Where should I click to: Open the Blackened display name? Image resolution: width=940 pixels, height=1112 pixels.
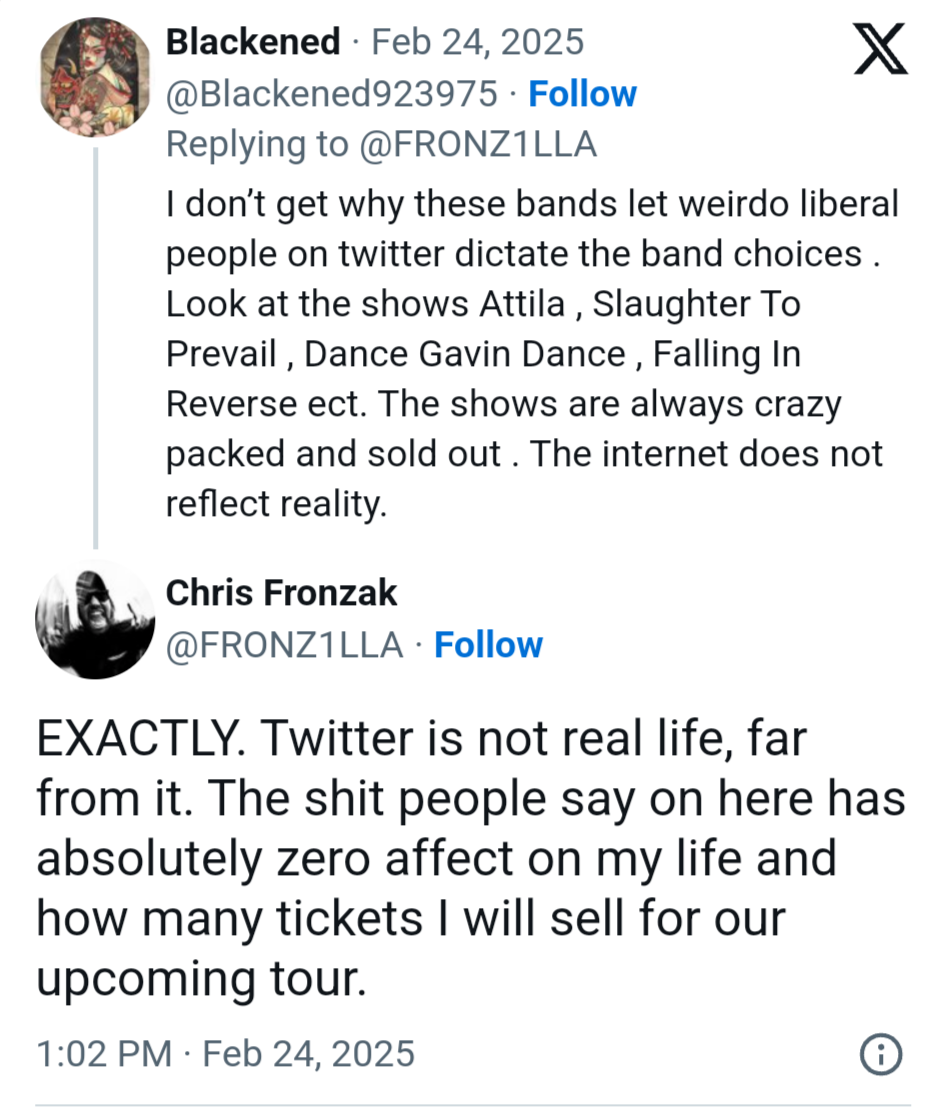click(252, 42)
